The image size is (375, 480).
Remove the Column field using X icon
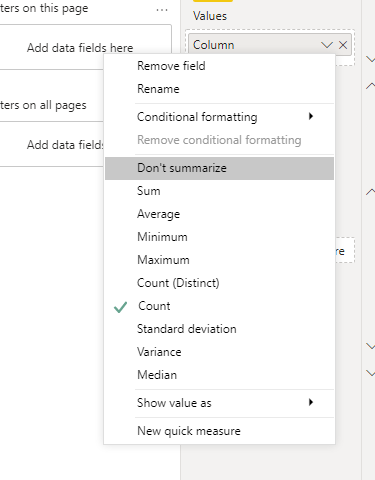[343, 45]
